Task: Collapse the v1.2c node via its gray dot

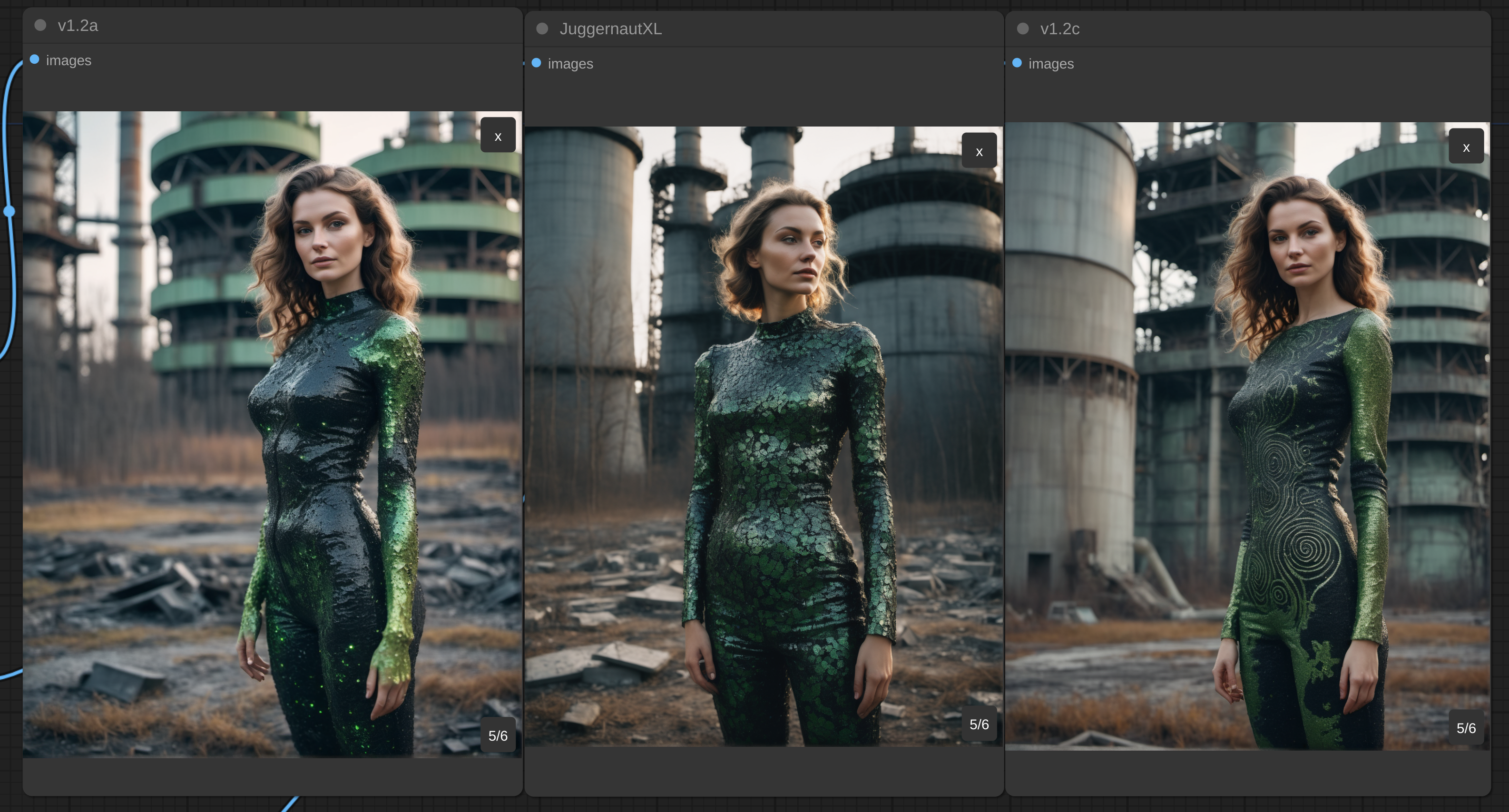Action: pyautogui.click(x=1023, y=29)
